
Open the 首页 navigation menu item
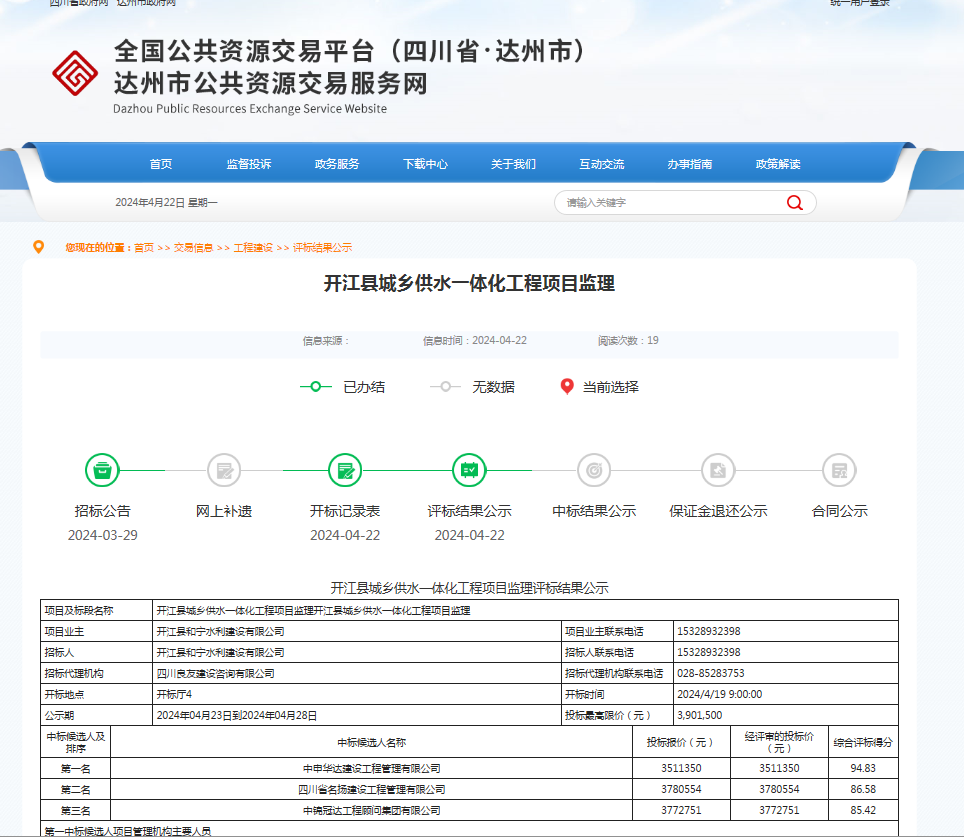coord(161,164)
